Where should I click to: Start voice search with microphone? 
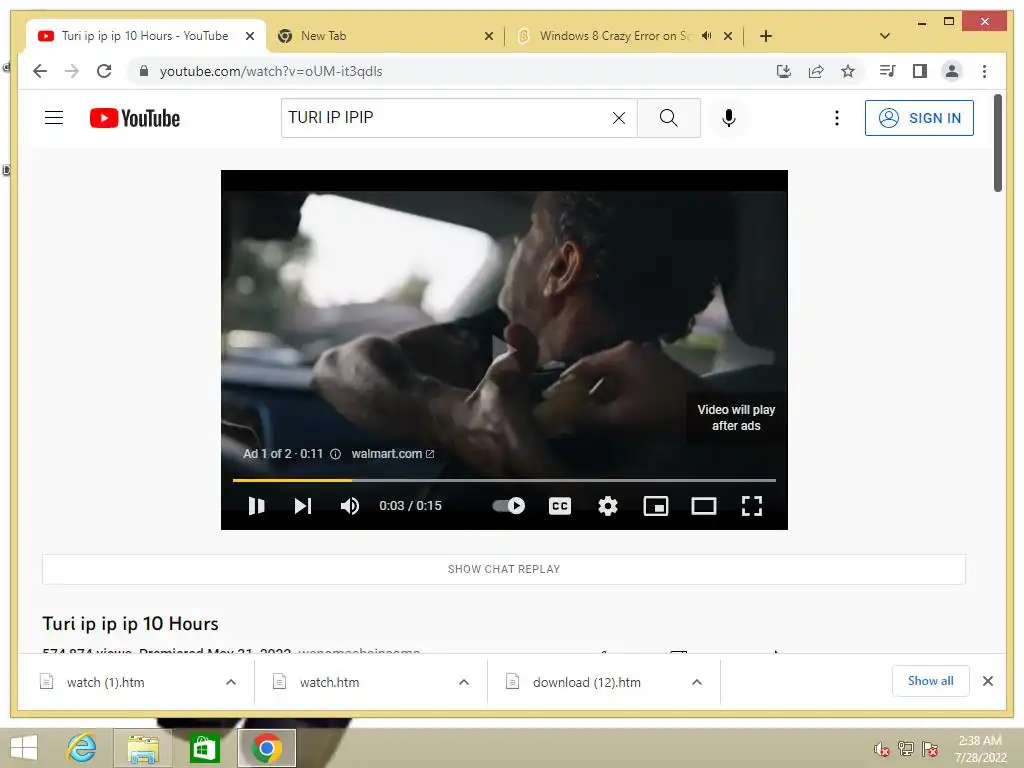(729, 118)
